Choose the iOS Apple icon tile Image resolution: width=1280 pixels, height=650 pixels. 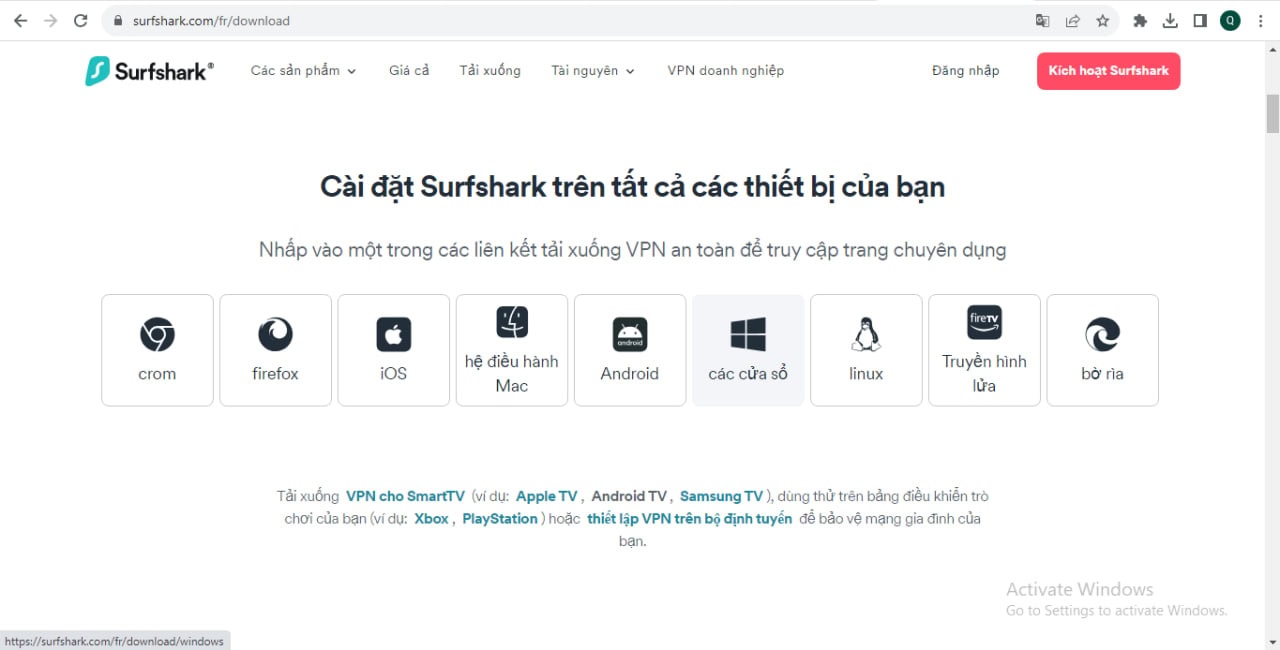tap(393, 350)
